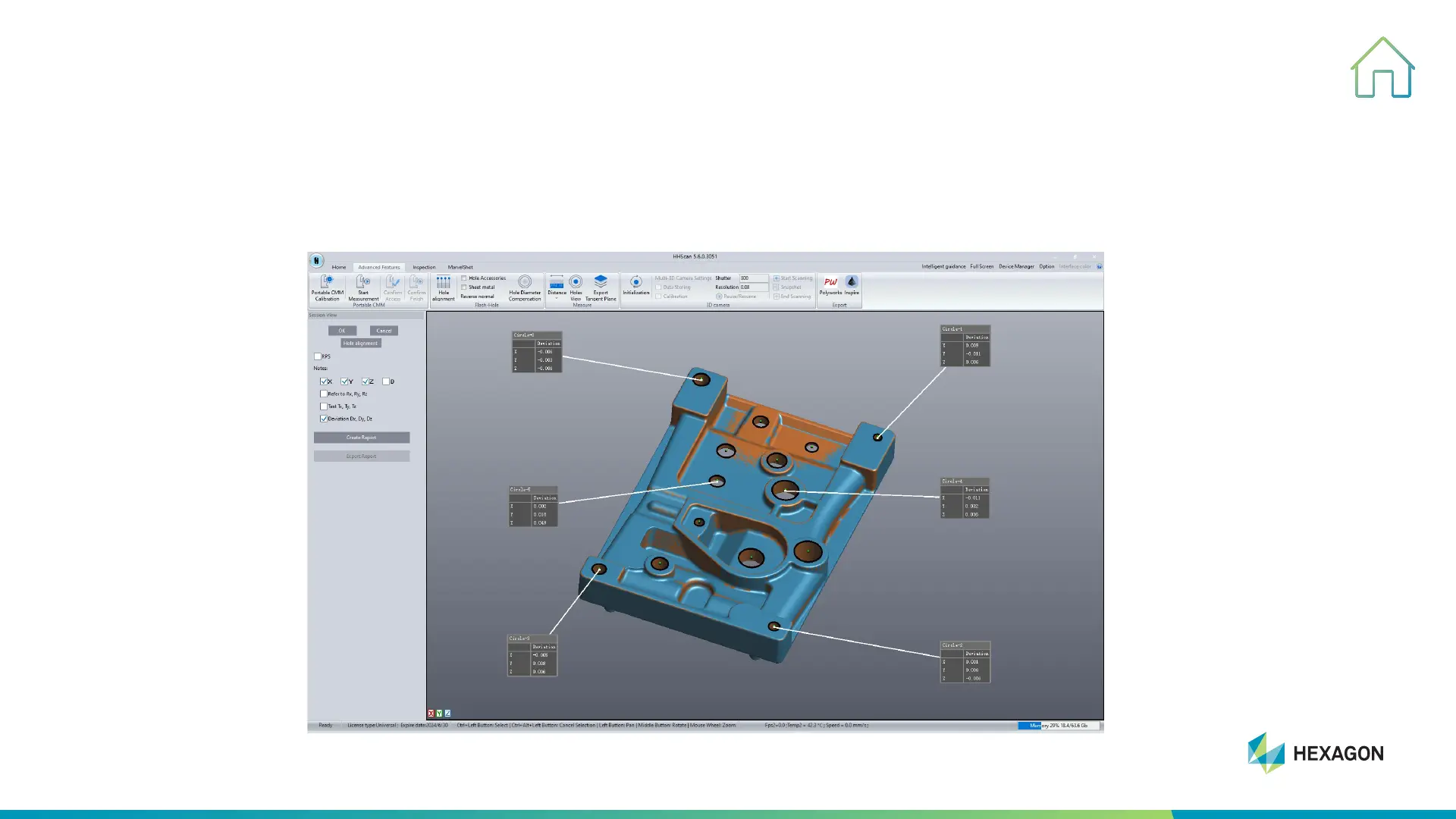Click the Start Measurement icon

click(x=363, y=283)
